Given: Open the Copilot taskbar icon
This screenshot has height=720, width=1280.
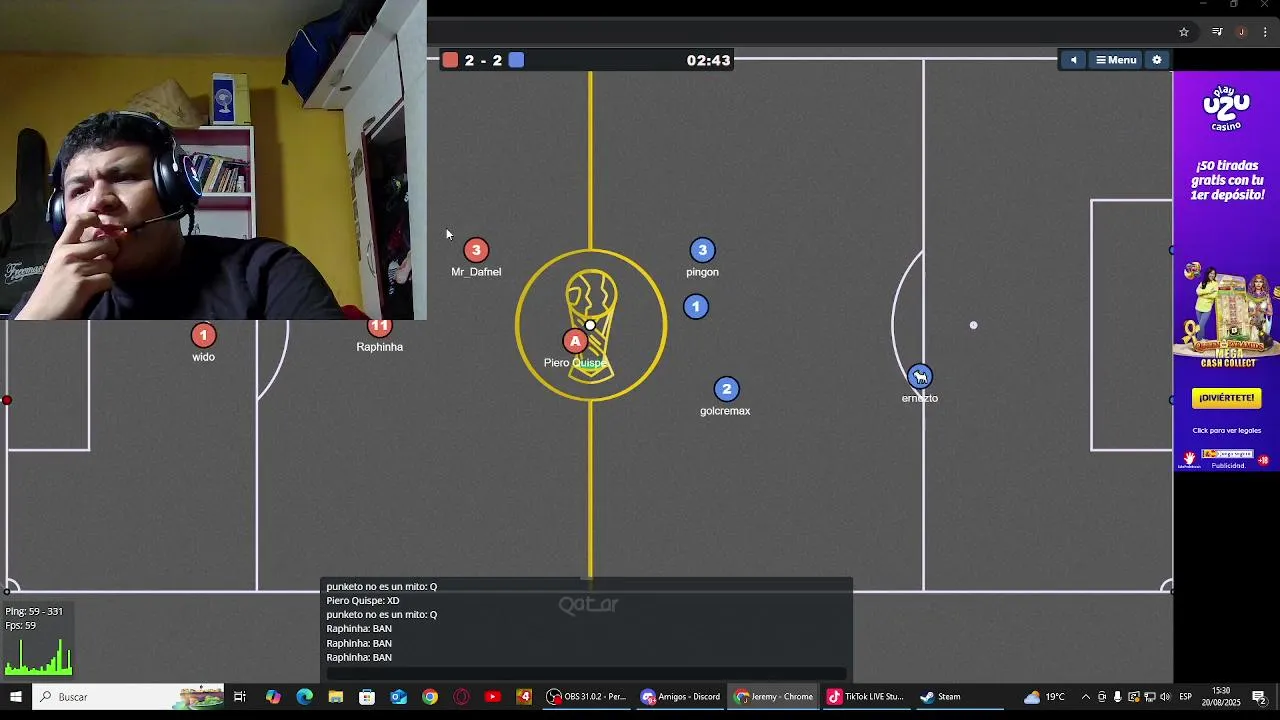Looking at the screenshot, I should point(273,697).
